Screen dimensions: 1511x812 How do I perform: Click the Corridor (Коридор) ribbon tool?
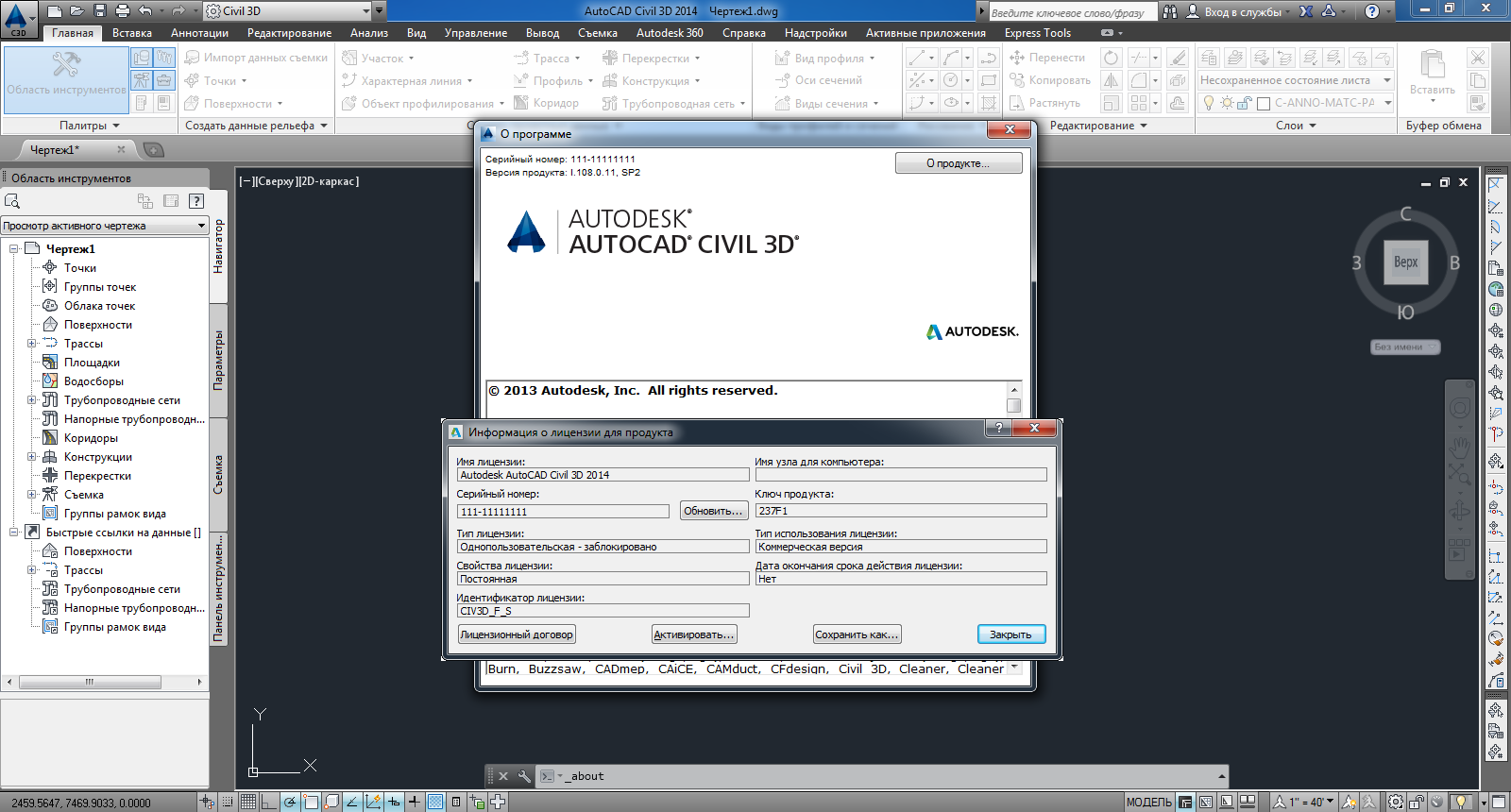click(546, 103)
